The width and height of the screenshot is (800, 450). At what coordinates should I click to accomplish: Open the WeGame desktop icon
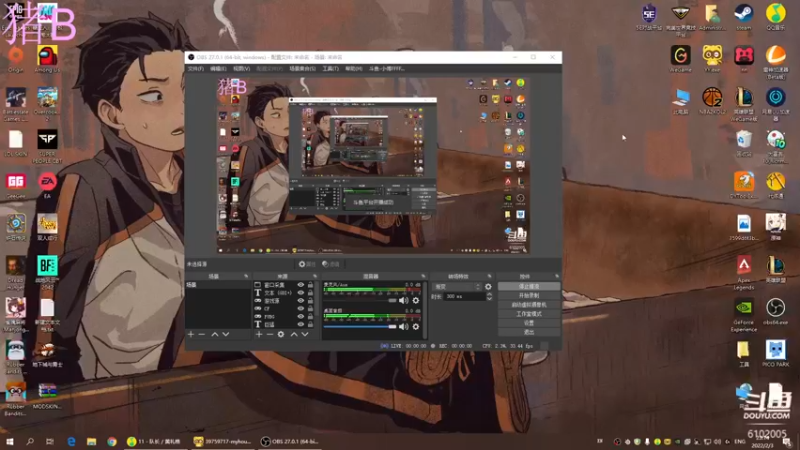click(681, 59)
